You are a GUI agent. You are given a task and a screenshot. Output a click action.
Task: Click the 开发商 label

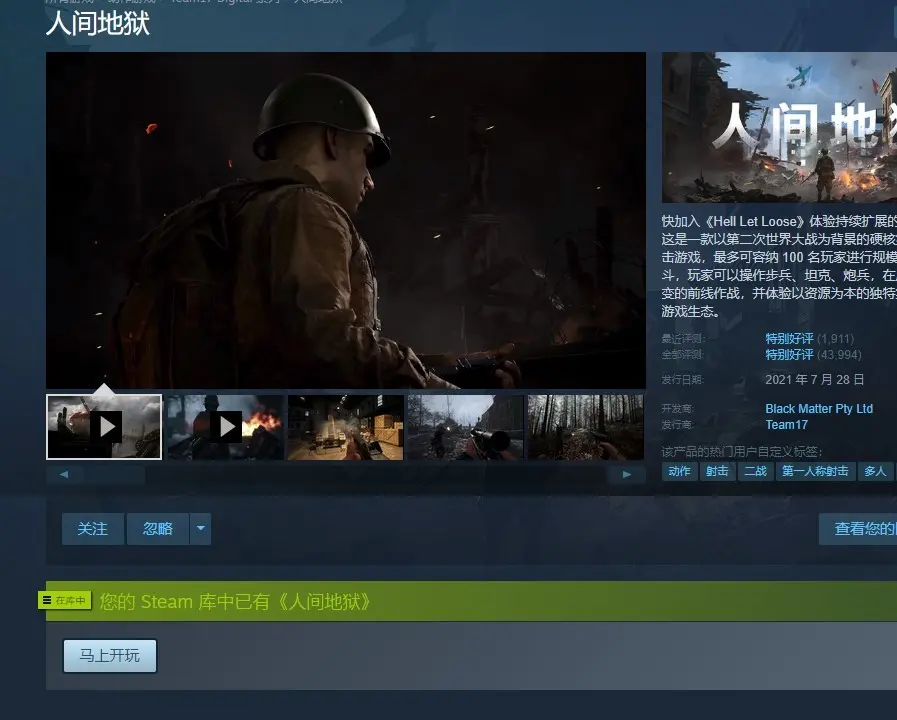coord(677,409)
